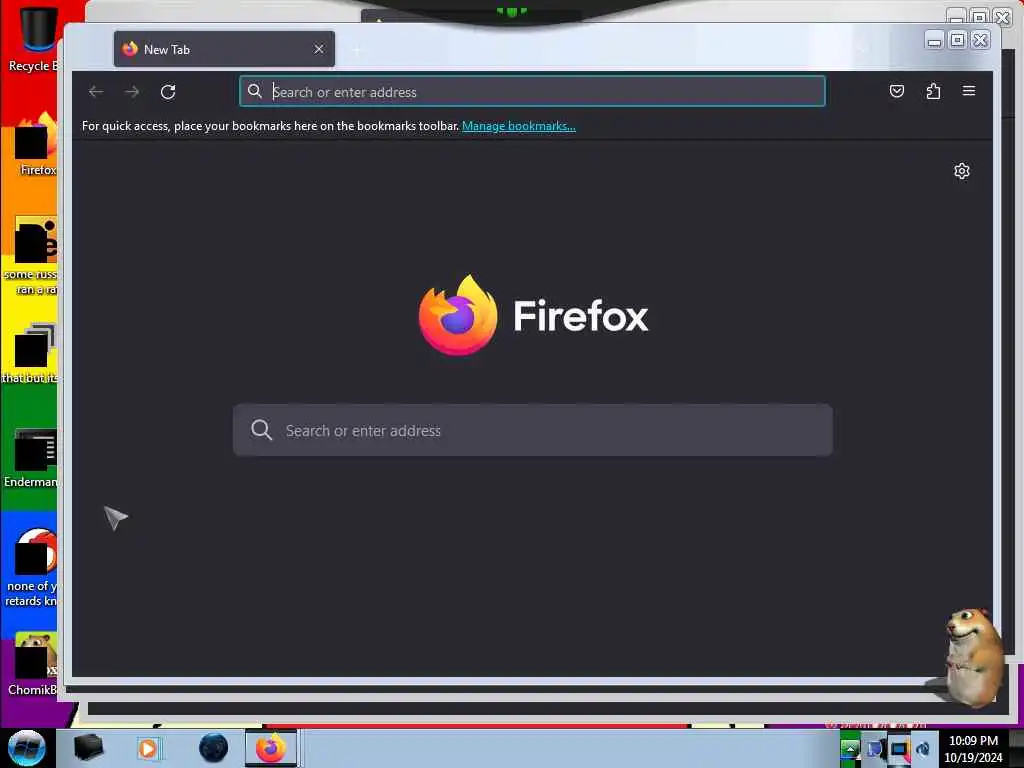Open the New Tab personalize gear

coord(961,171)
